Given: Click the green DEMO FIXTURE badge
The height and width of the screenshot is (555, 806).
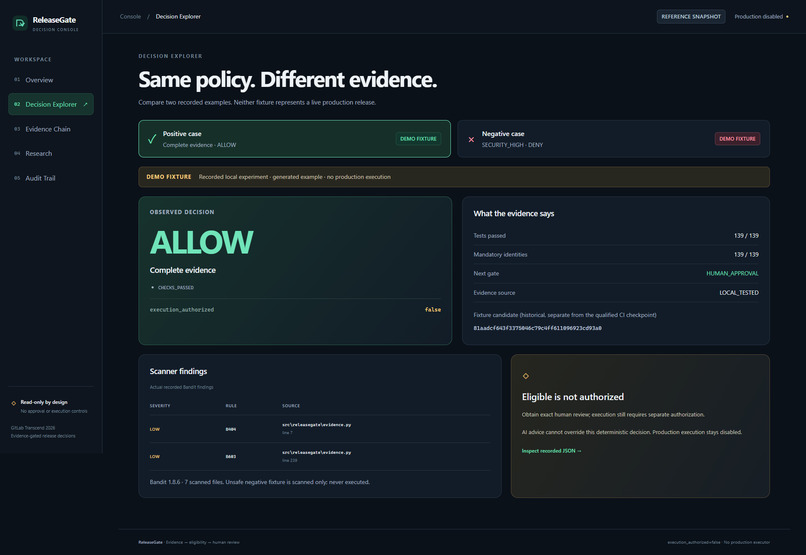Looking at the screenshot, I should [418, 139].
